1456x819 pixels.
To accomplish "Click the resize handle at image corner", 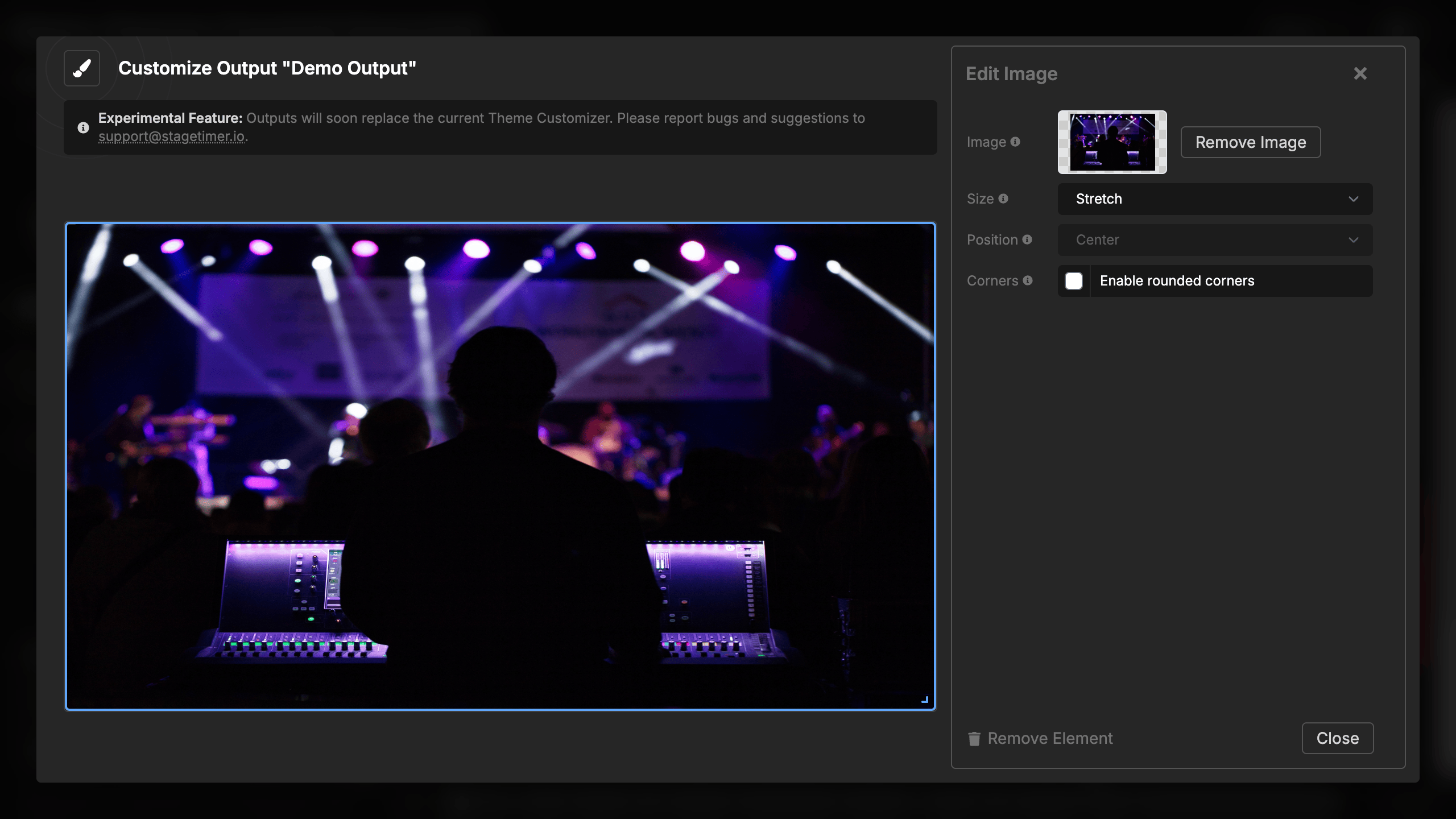I will (x=925, y=700).
